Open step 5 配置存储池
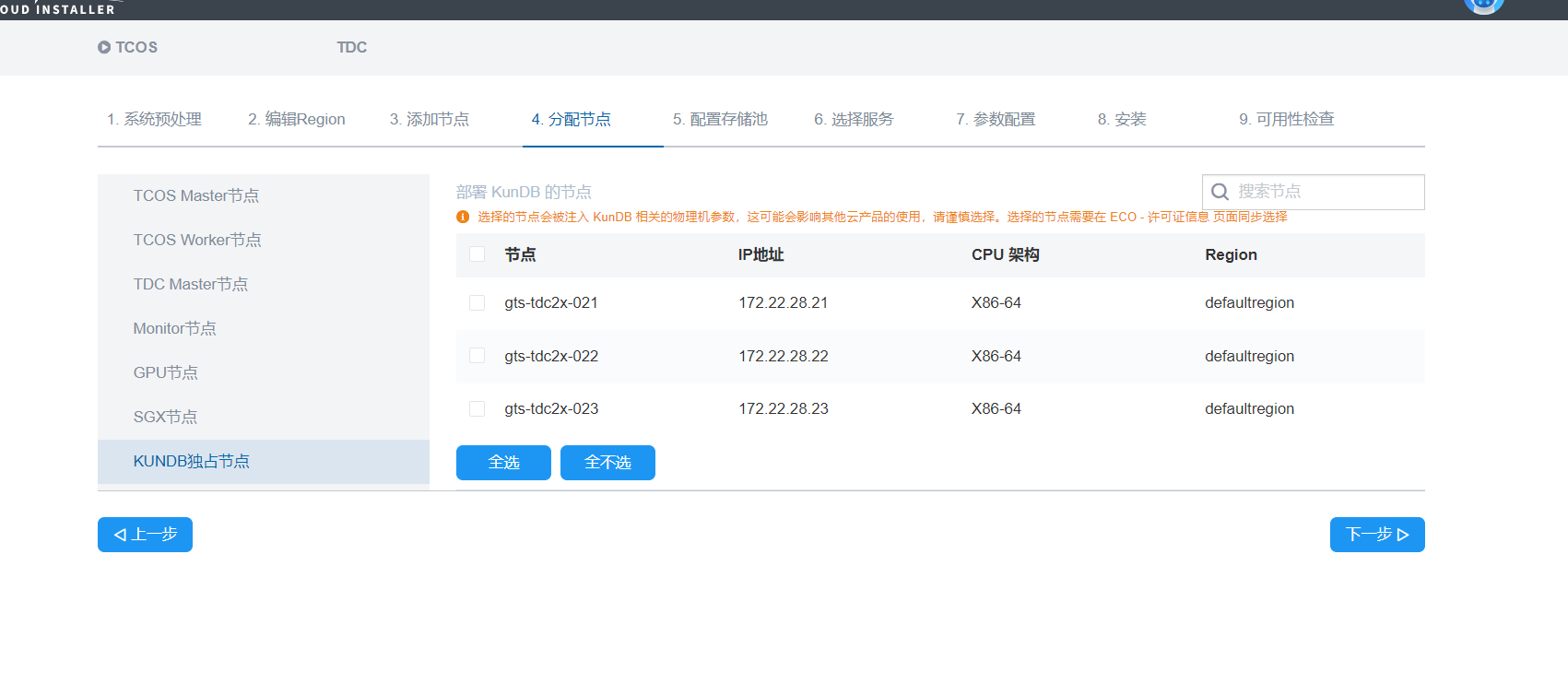 (720, 119)
